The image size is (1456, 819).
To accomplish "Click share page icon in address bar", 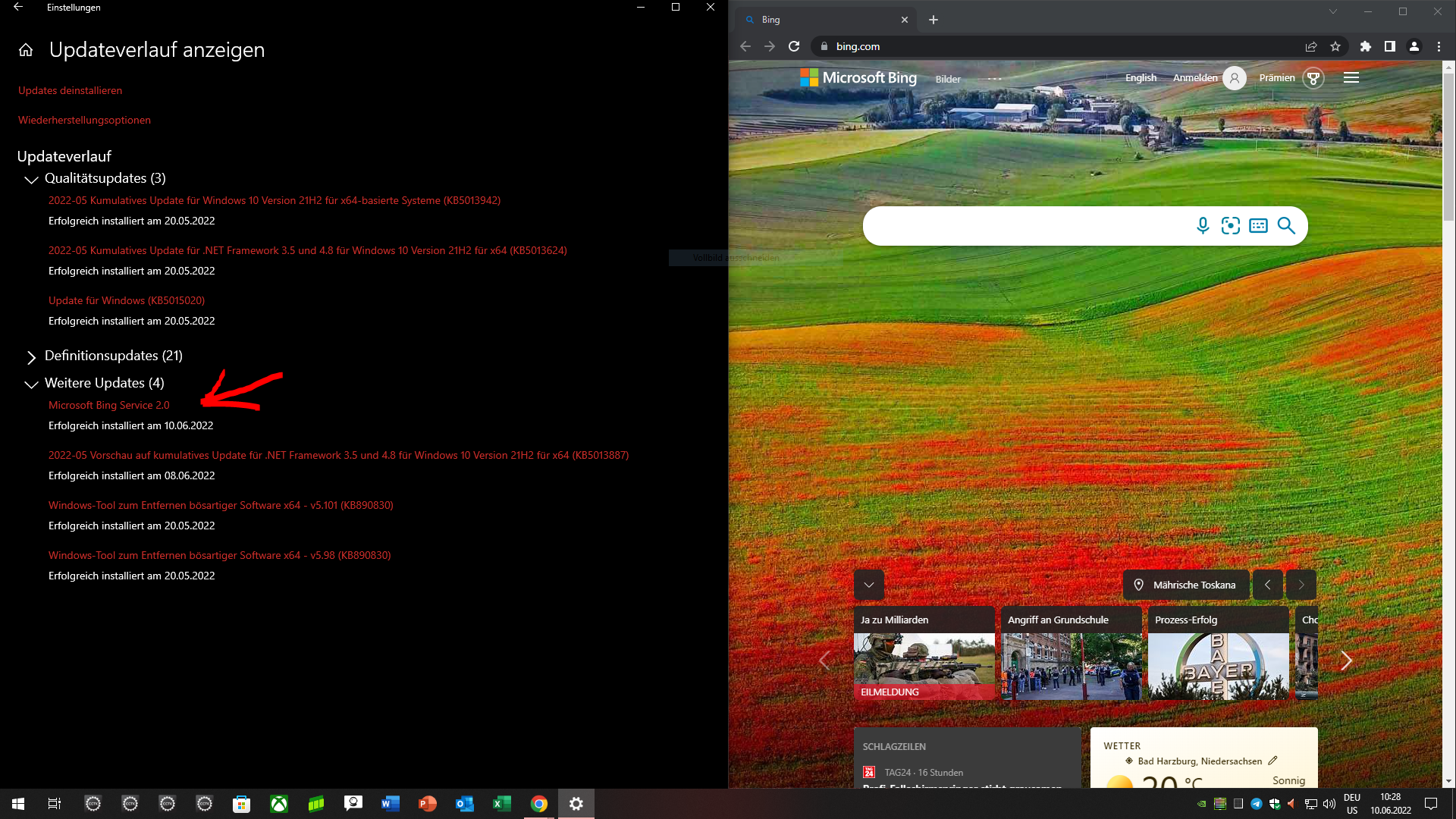I will point(1311,46).
